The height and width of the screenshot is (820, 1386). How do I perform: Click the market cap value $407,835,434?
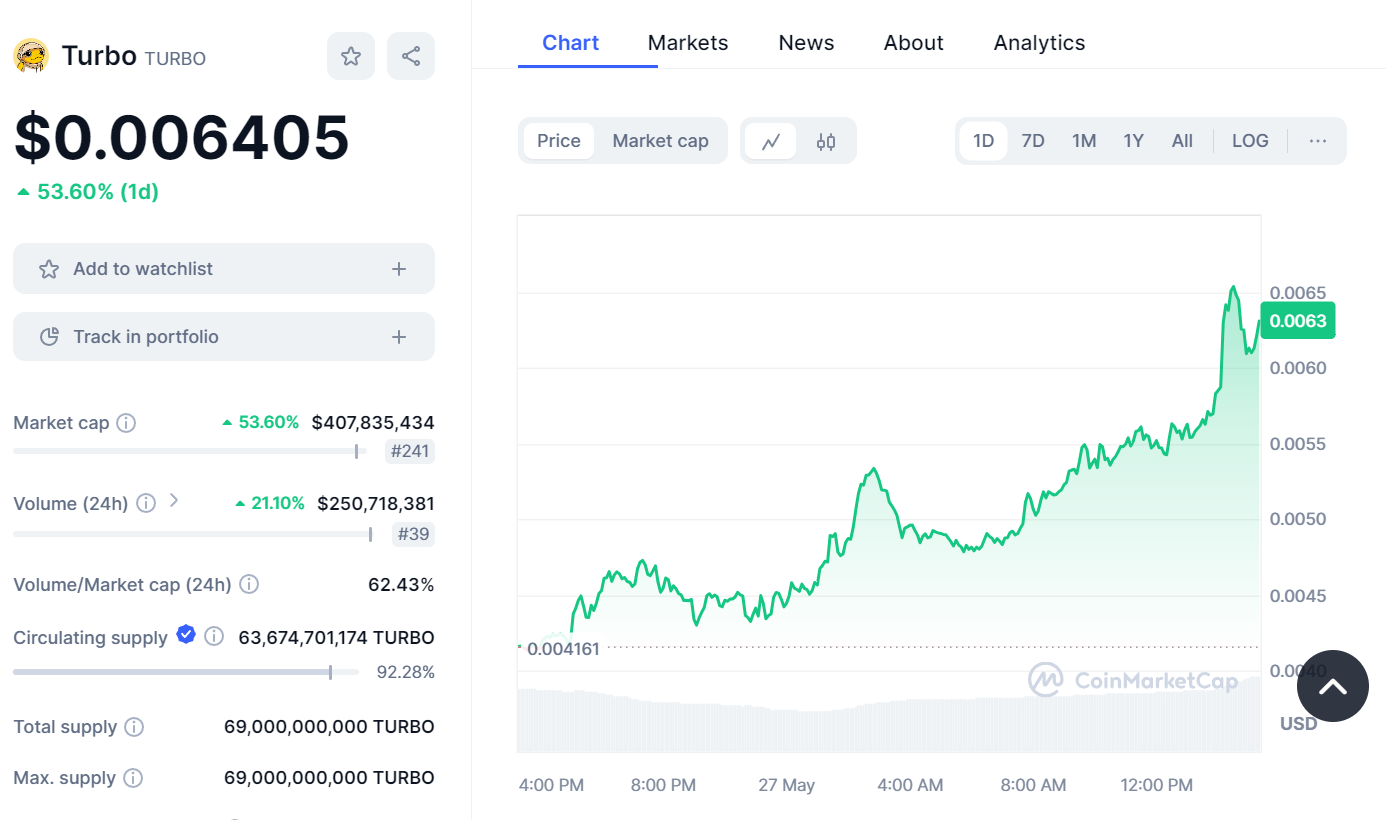[373, 423]
